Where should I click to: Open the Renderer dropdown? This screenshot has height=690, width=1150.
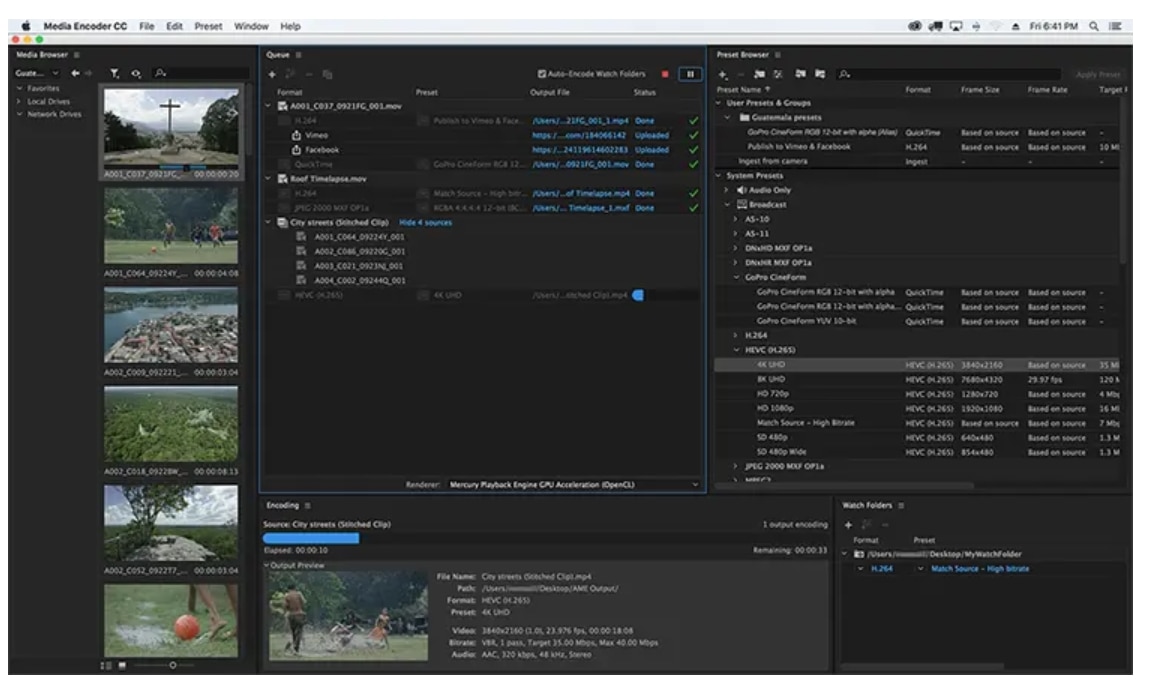point(574,485)
